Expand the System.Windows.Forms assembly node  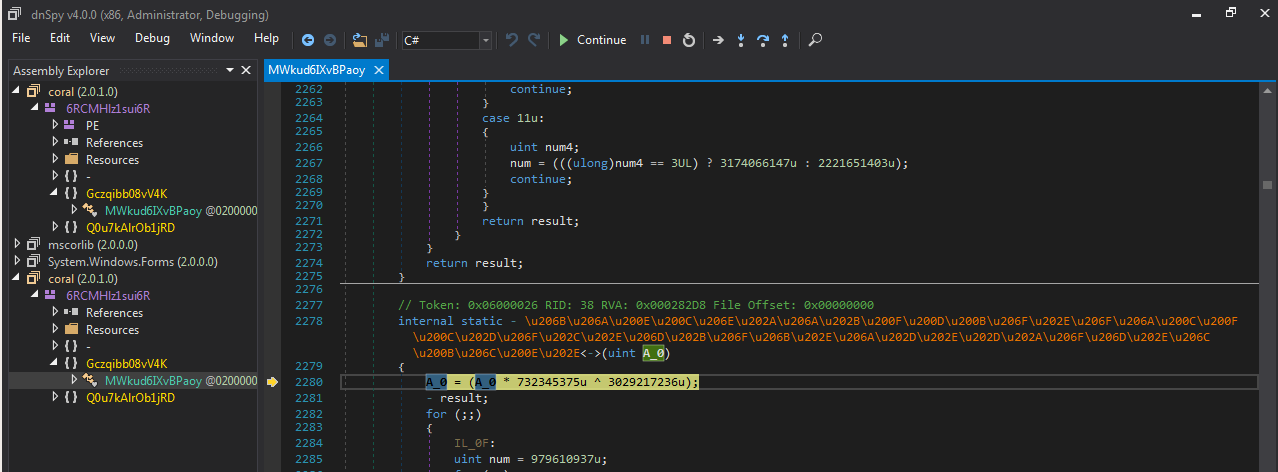coord(18,262)
